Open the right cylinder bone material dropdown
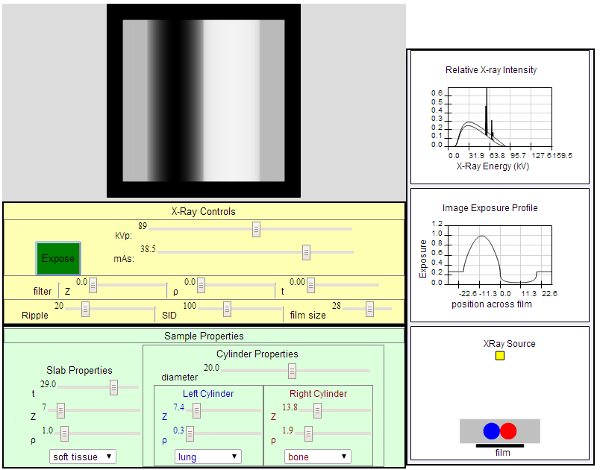 click(318, 456)
